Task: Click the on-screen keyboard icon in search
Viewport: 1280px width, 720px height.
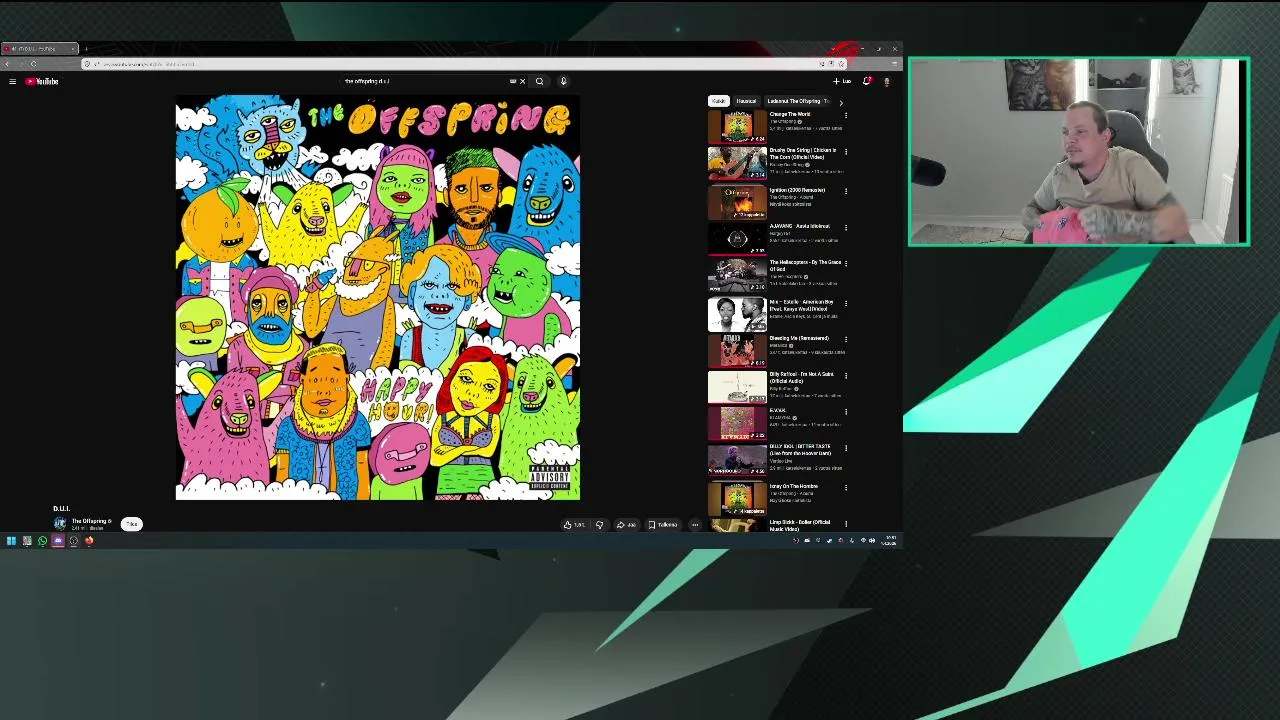Action: coord(513,81)
